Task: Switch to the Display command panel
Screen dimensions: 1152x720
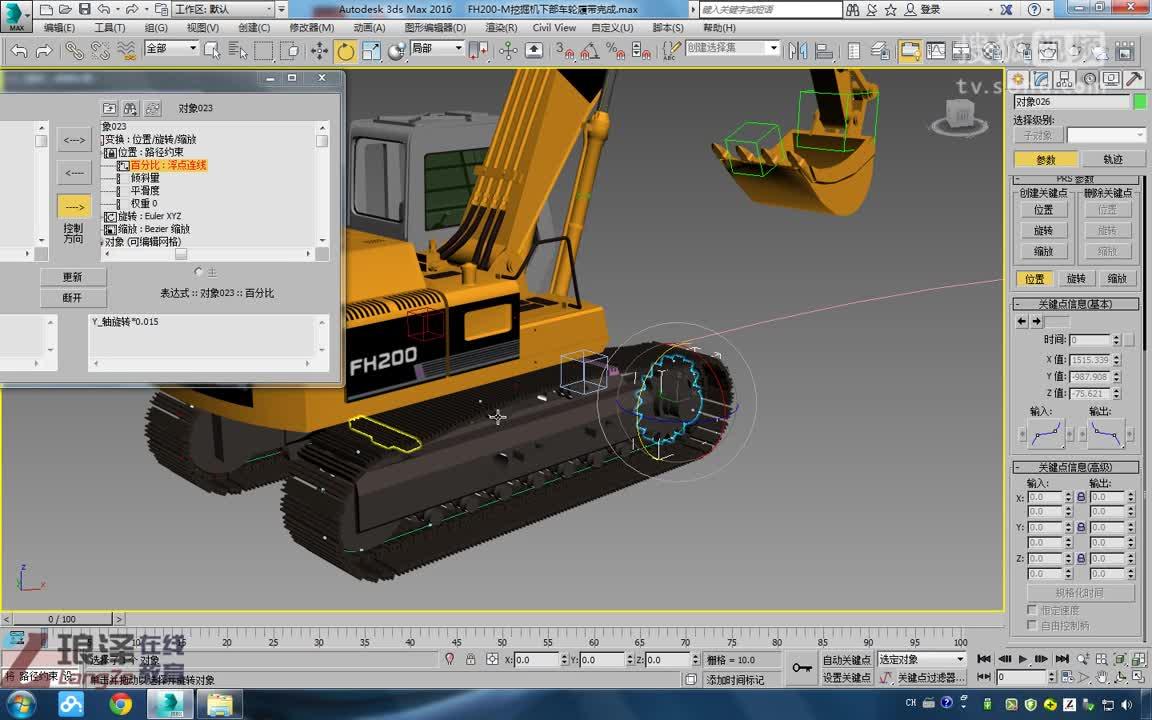Action: tap(1111, 81)
